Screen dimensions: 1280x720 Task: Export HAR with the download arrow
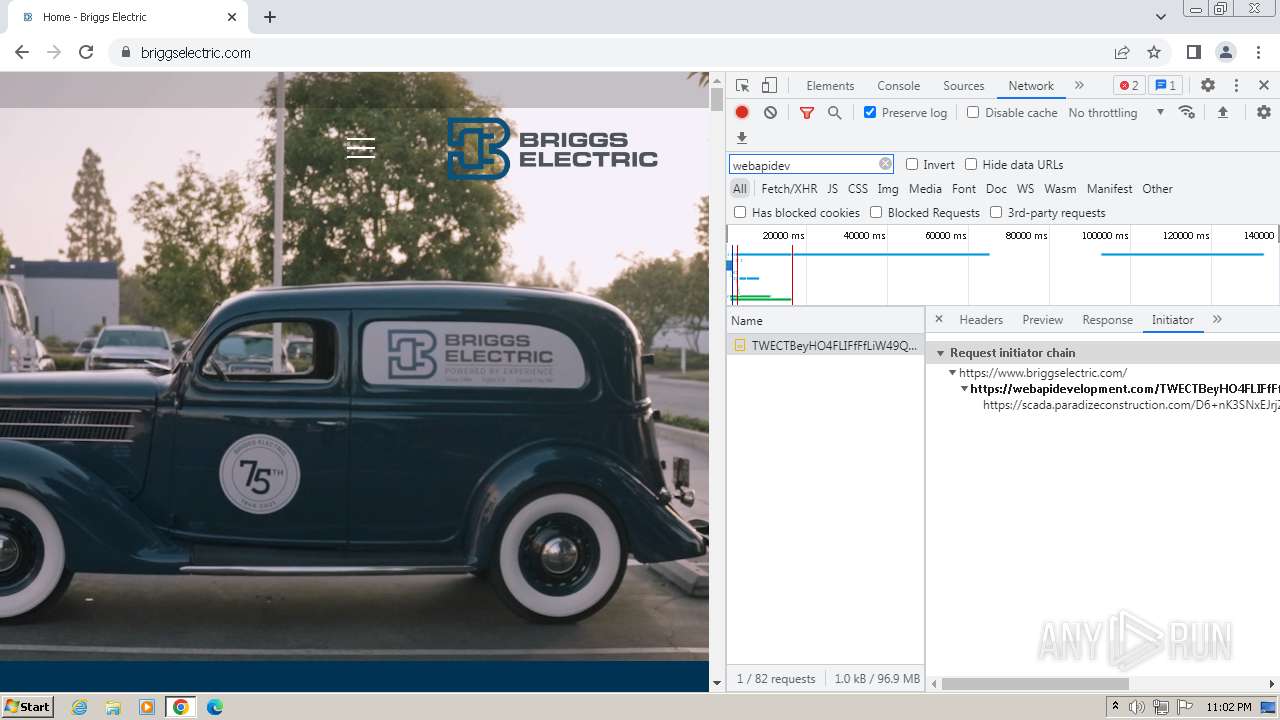(x=742, y=138)
